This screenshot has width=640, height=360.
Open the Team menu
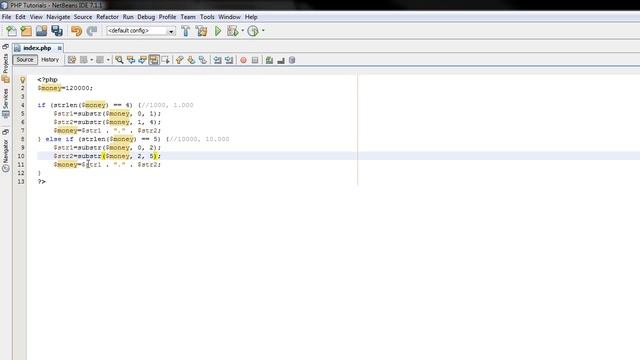[x=188, y=17]
